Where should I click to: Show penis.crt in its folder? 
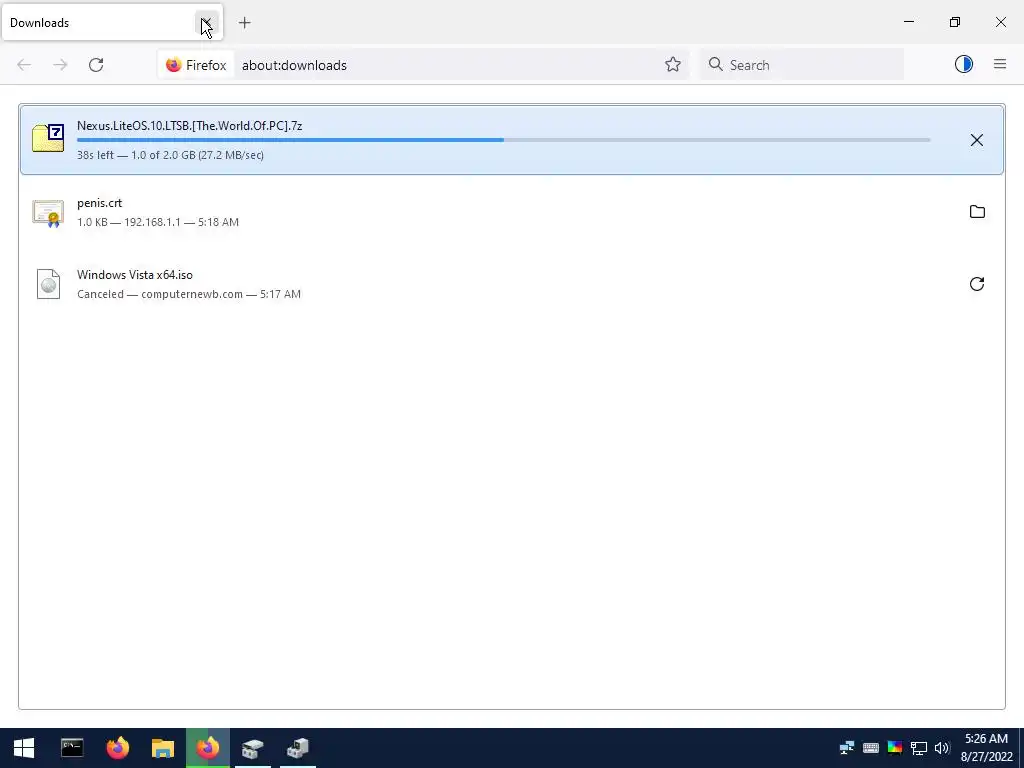[x=977, y=212]
